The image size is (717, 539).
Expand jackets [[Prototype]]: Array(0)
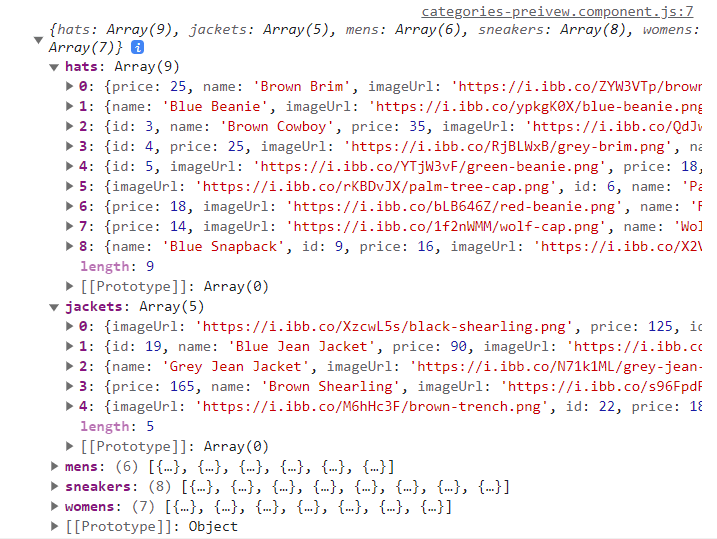point(70,446)
